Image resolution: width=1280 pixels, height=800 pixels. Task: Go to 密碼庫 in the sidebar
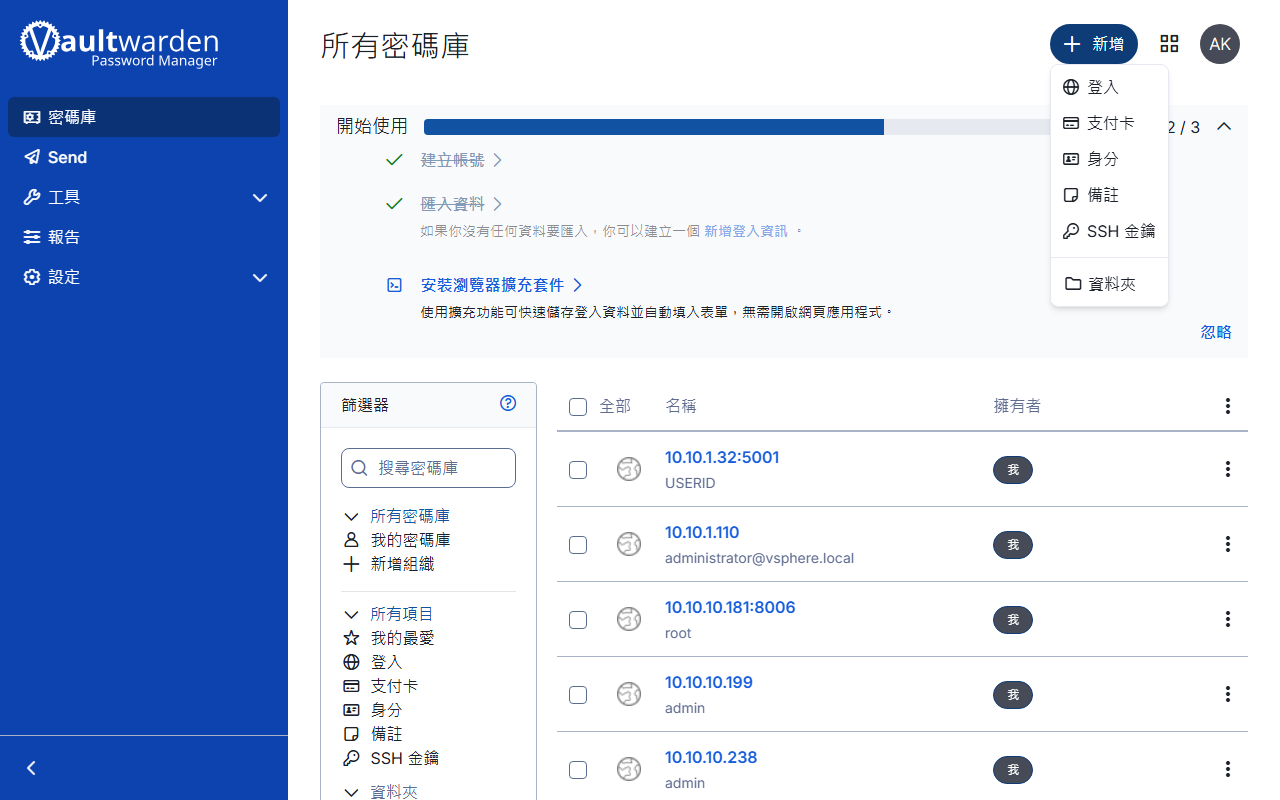(x=144, y=117)
